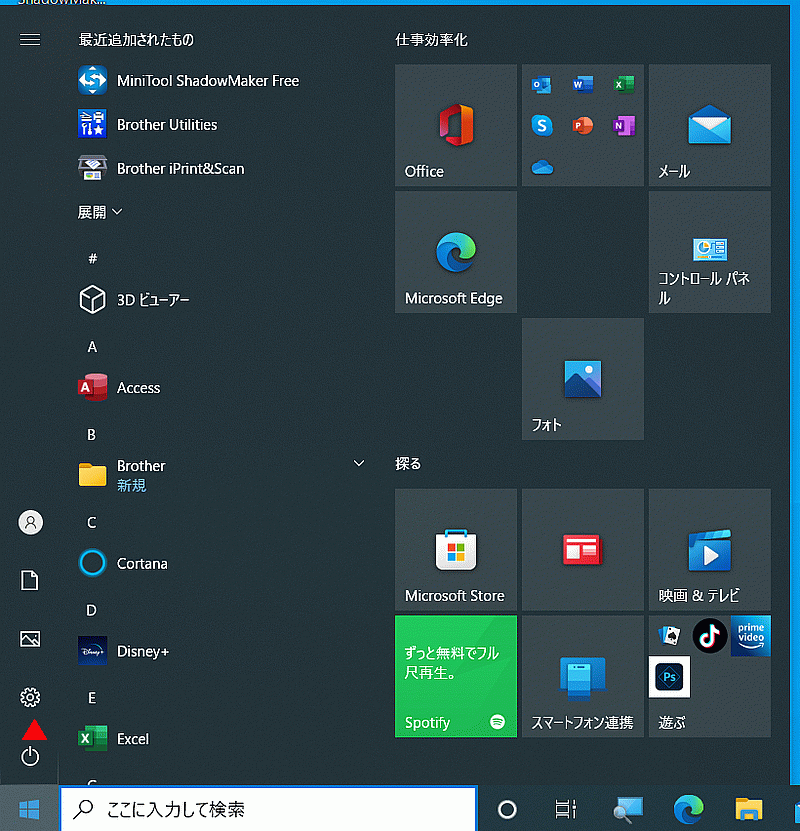Click the letter D header
This screenshot has height=831, width=800.
[92, 611]
